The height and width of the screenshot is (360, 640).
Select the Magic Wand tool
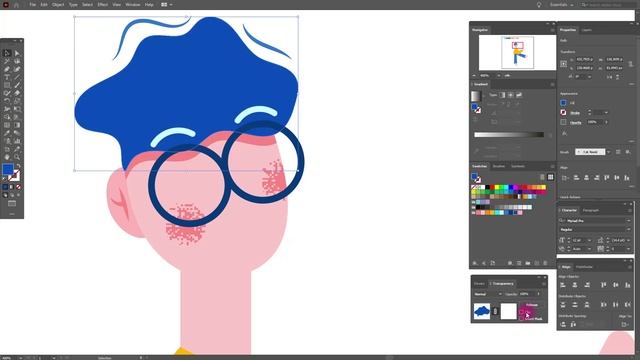pos(7,61)
